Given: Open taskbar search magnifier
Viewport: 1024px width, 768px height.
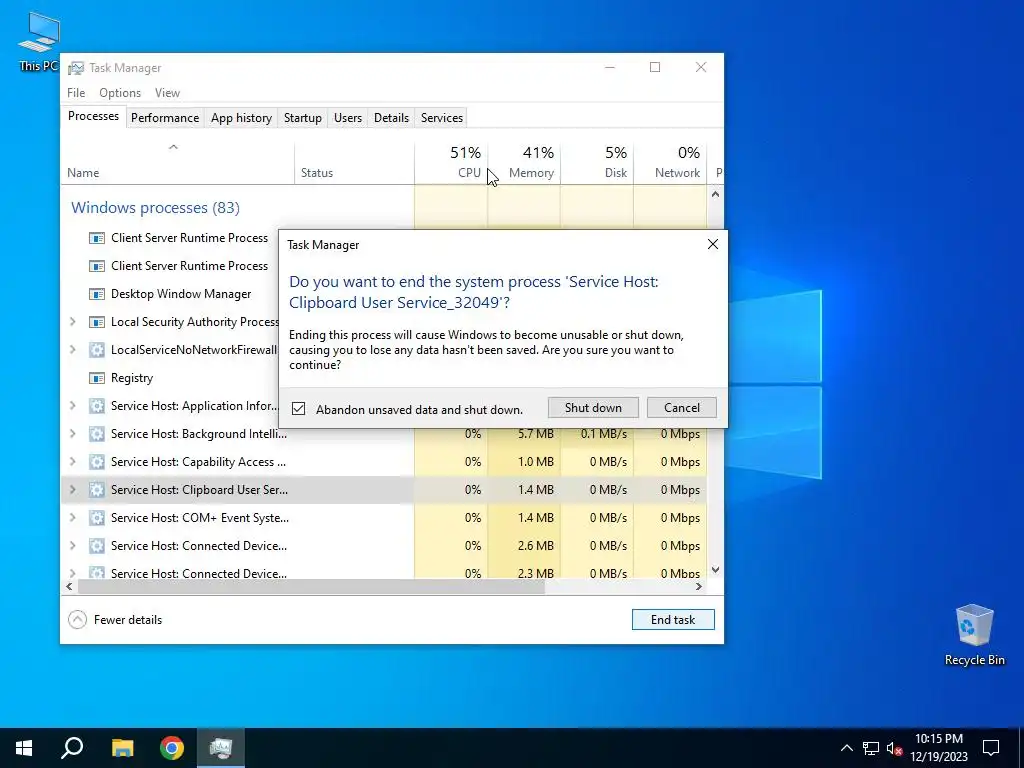Looking at the screenshot, I should (x=72, y=748).
